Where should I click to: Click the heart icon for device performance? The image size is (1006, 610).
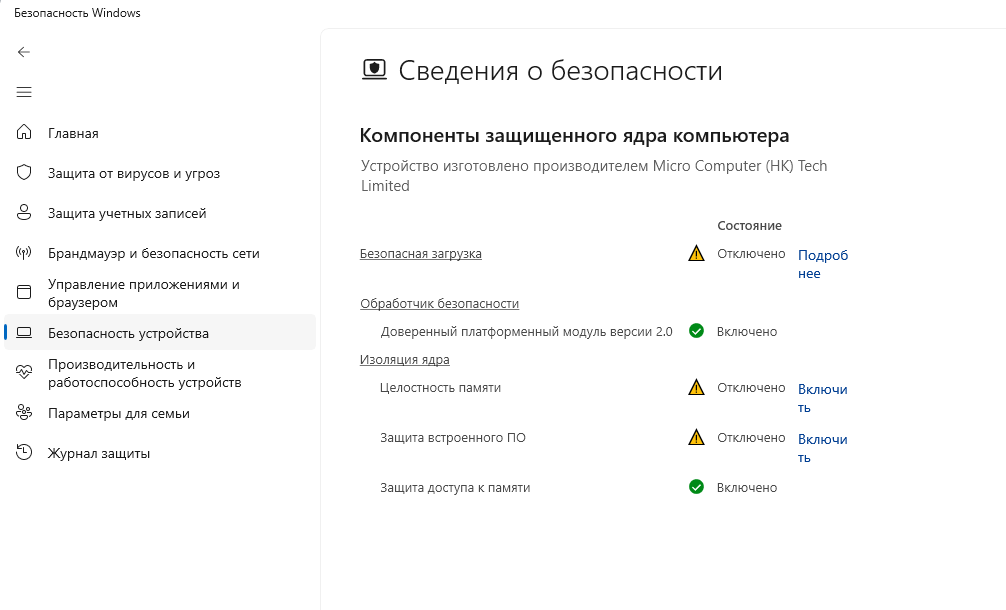pyautogui.click(x=25, y=373)
